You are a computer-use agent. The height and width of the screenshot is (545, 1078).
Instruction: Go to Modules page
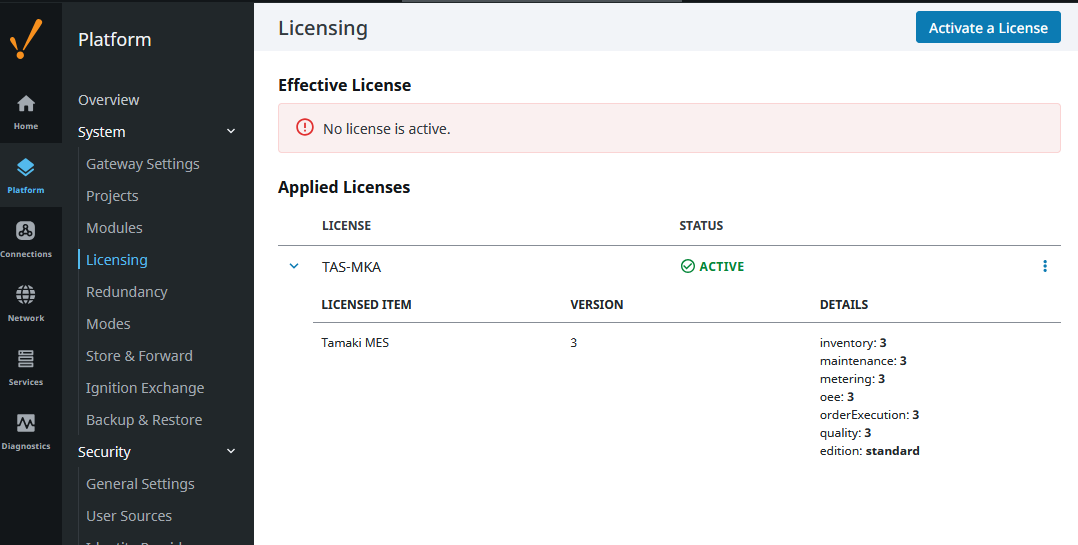click(114, 227)
